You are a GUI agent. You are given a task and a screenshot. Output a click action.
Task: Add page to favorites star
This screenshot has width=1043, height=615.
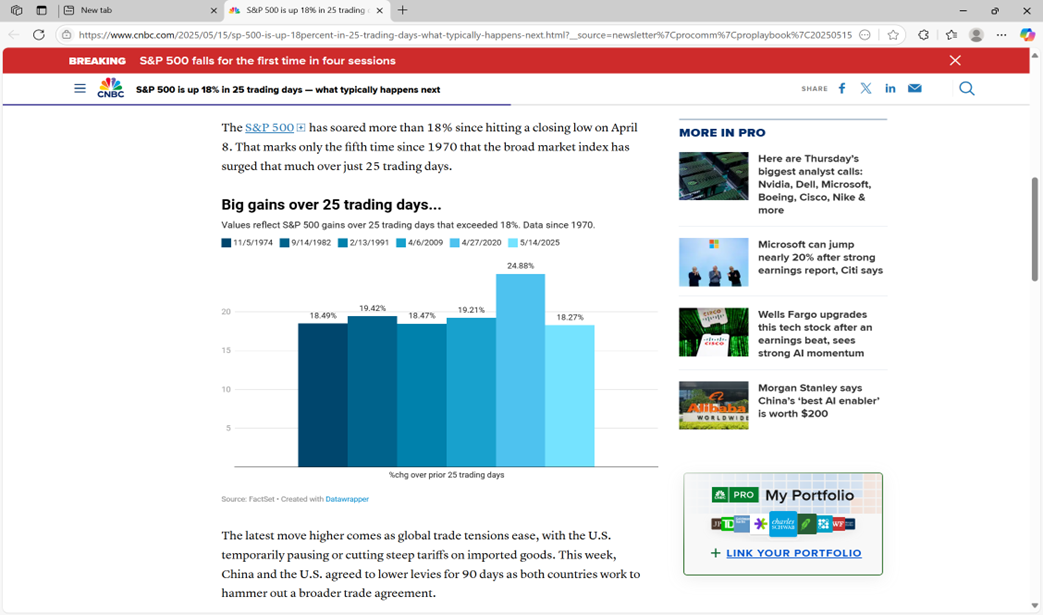893,35
